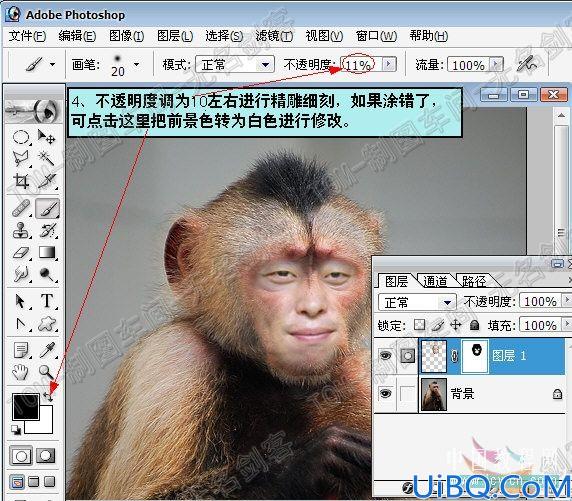Select the Healing Brush tool
The height and width of the screenshot is (501, 572).
[21, 208]
